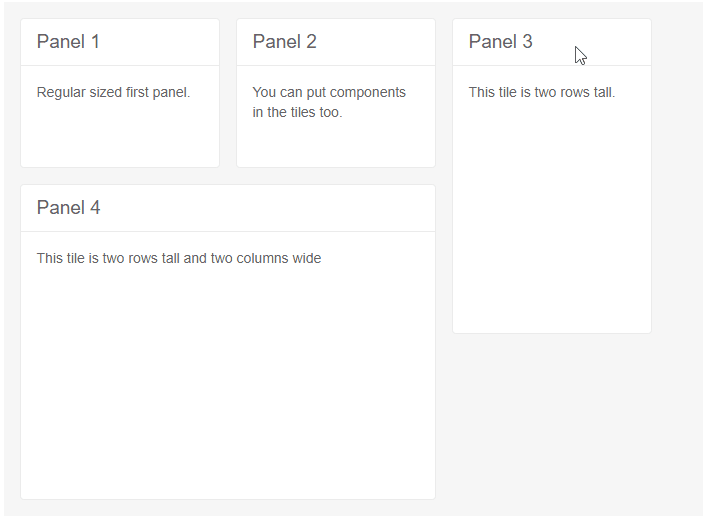Click the gray background below Panel 3
The width and height of the screenshot is (708, 521).
(x=552, y=420)
